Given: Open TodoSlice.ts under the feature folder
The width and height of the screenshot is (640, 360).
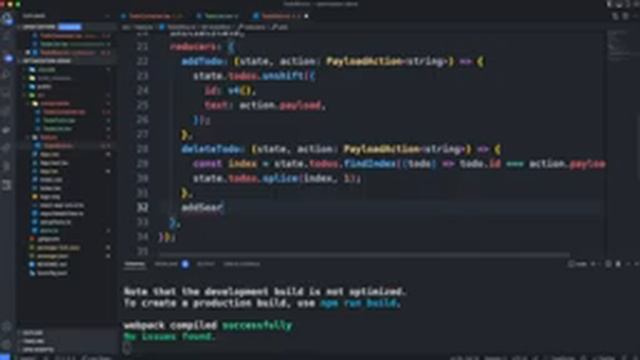Looking at the screenshot, I should click(58, 146).
